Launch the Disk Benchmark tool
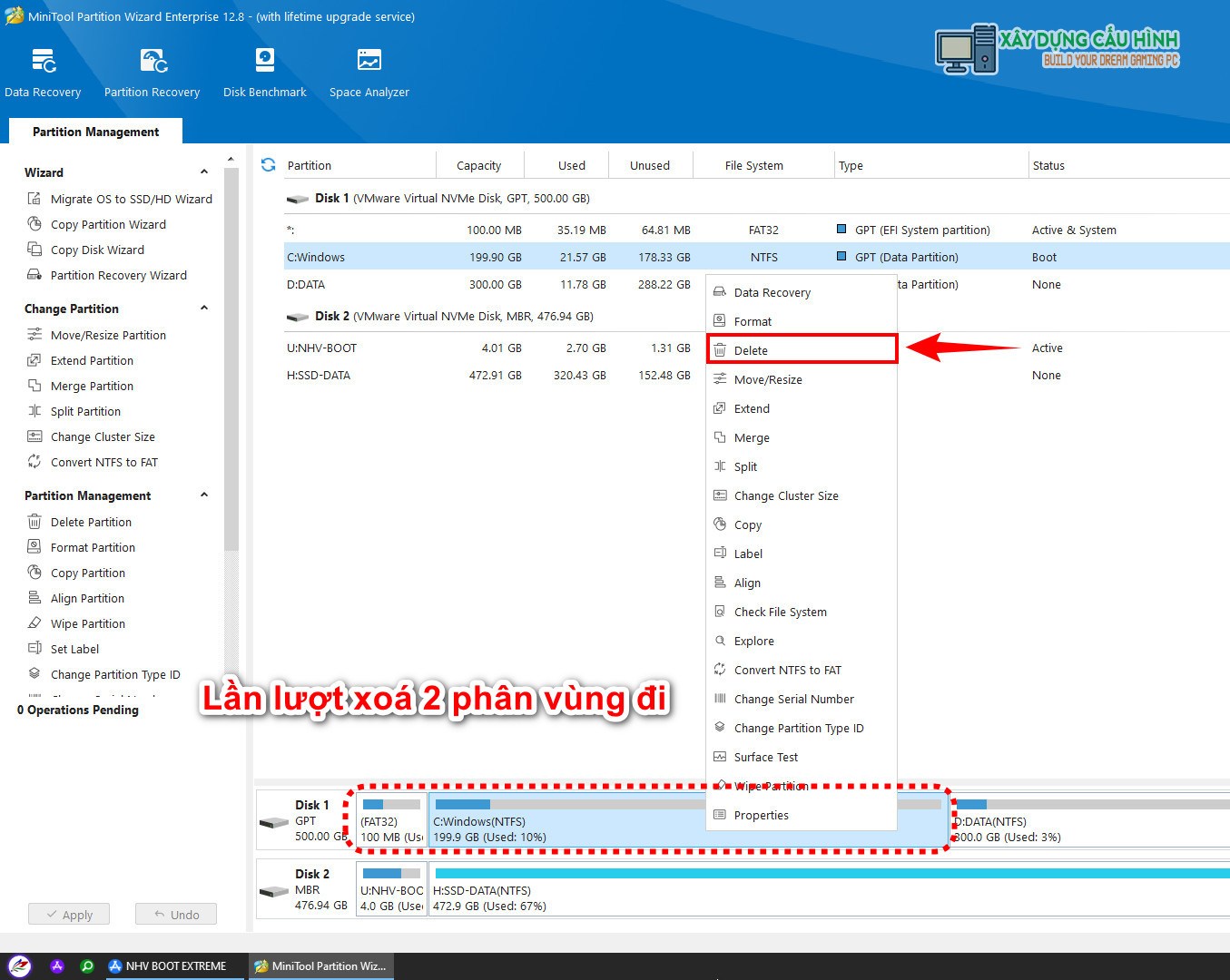1230x980 pixels. tap(264, 73)
